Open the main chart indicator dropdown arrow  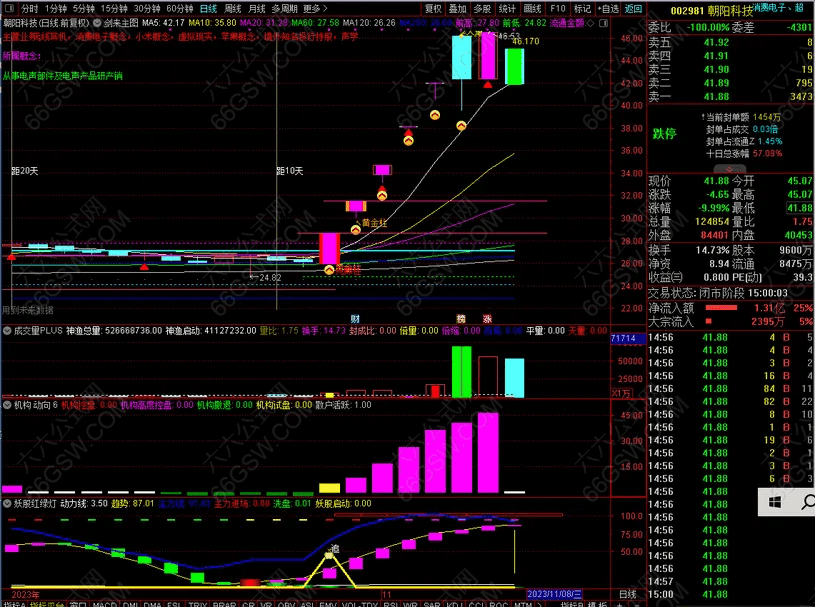click(97, 23)
